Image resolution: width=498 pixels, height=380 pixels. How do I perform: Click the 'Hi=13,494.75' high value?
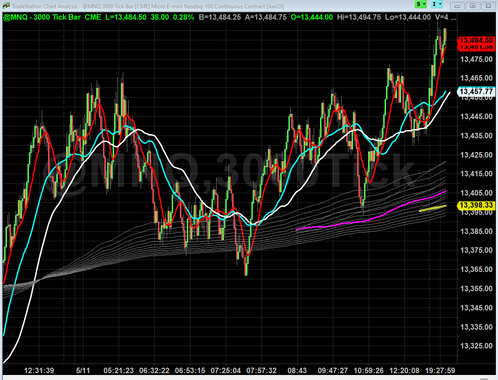(359, 17)
